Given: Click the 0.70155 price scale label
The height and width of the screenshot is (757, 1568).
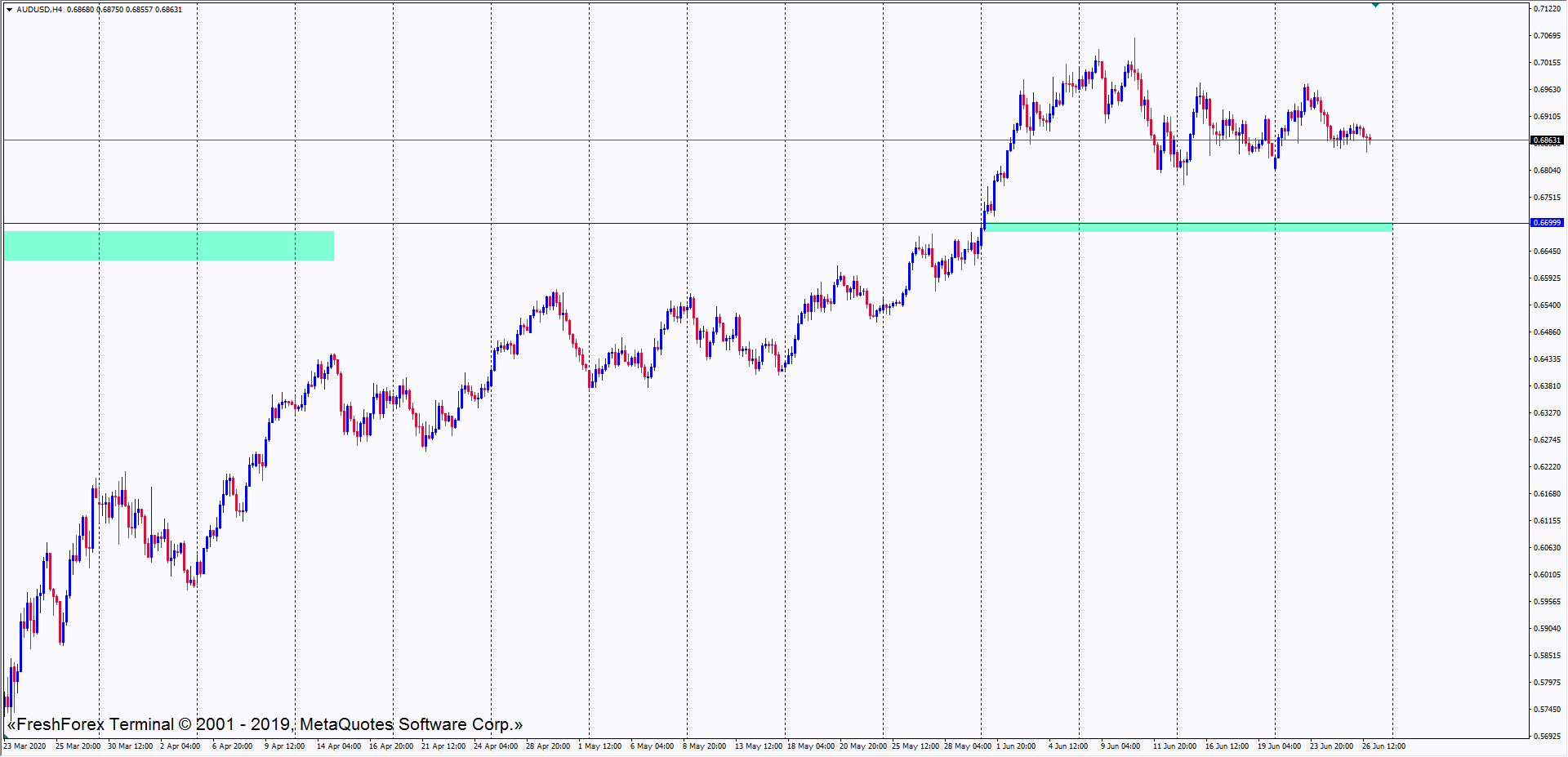Looking at the screenshot, I should coord(1547,63).
